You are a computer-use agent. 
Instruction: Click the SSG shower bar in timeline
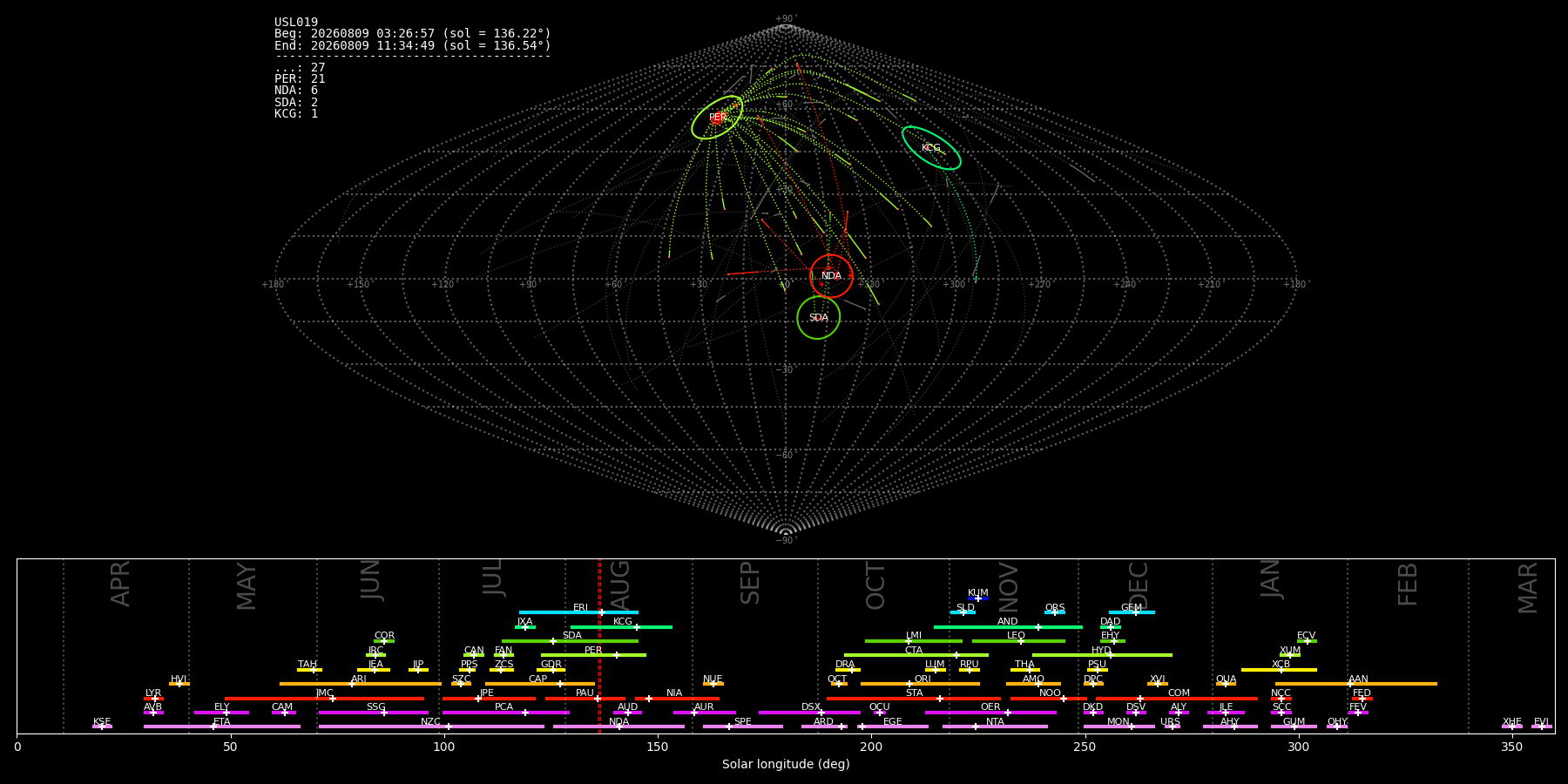point(373,713)
